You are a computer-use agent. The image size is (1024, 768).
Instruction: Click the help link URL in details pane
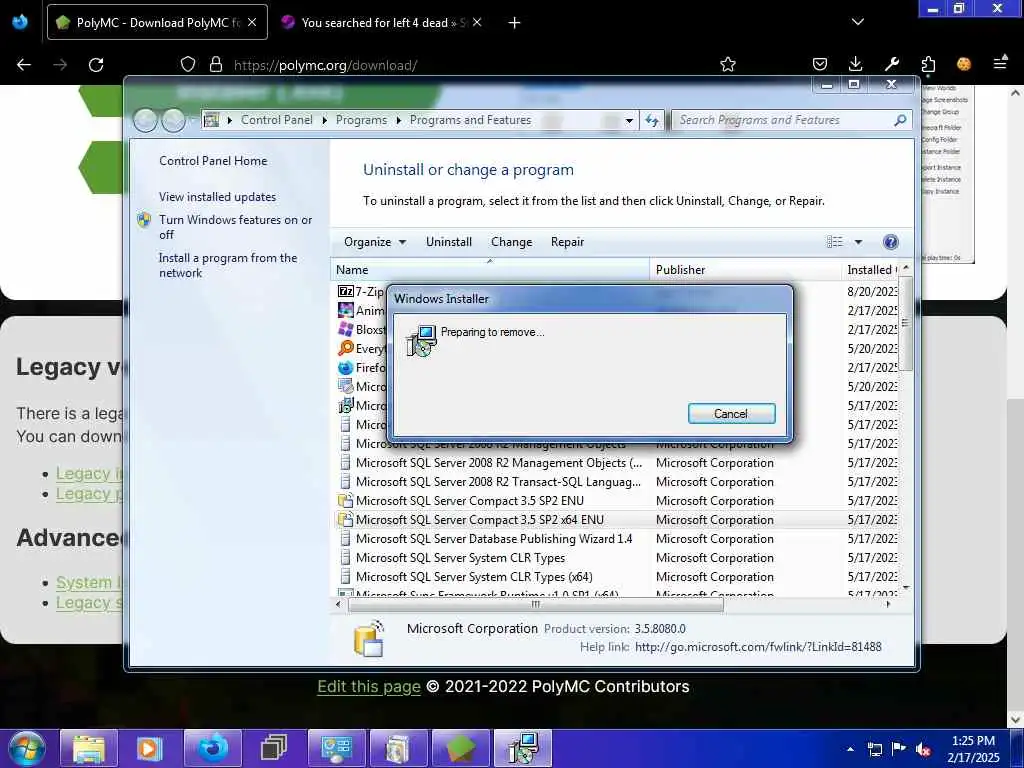tap(758, 647)
